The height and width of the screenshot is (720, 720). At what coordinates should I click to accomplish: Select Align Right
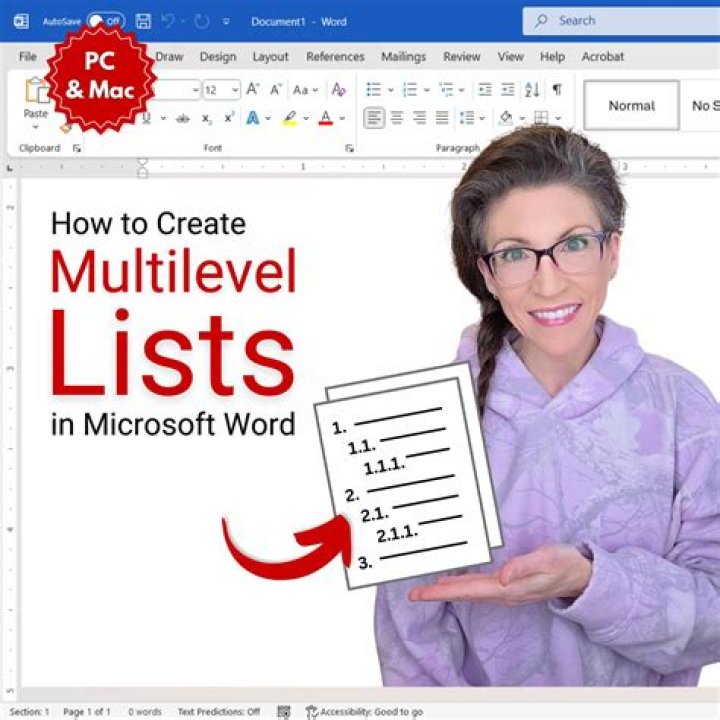[419, 118]
